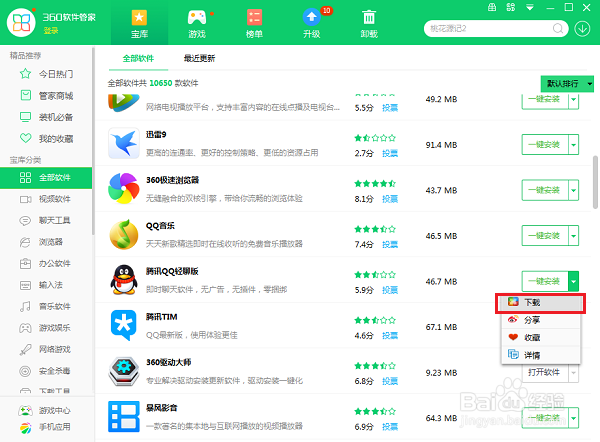
Task: Click 一键安装 for 迅雷9
Action: coord(545,145)
